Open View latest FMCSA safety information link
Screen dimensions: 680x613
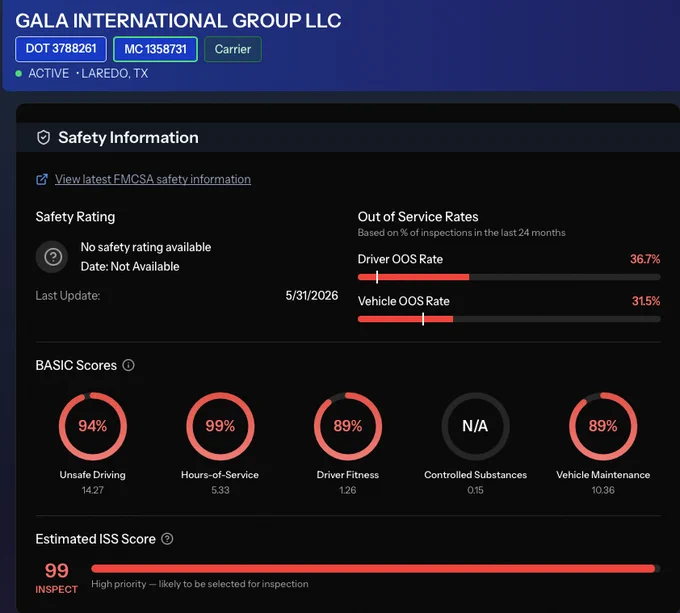click(x=153, y=179)
